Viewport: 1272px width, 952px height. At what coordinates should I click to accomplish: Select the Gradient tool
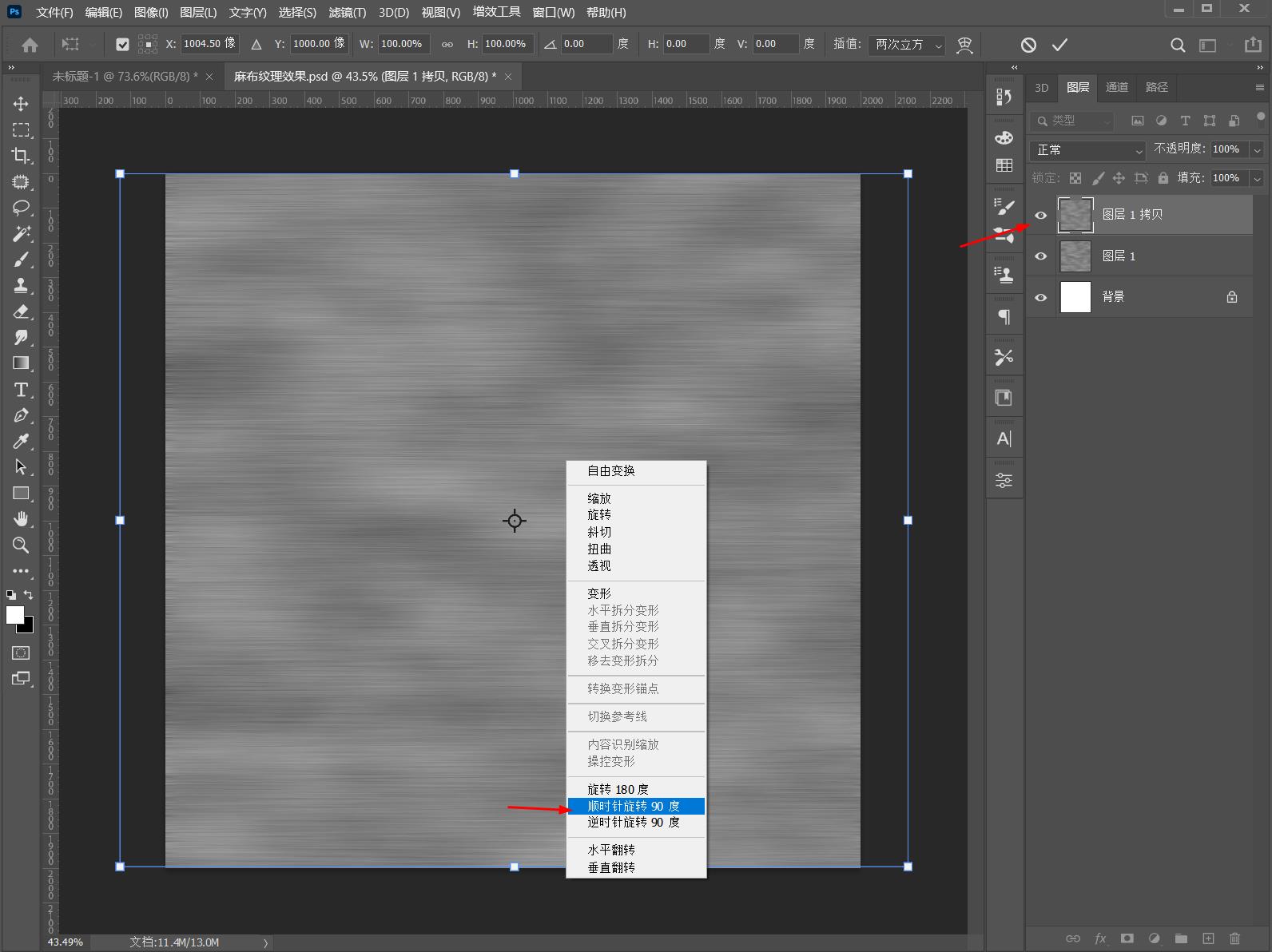click(x=22, y=363)
